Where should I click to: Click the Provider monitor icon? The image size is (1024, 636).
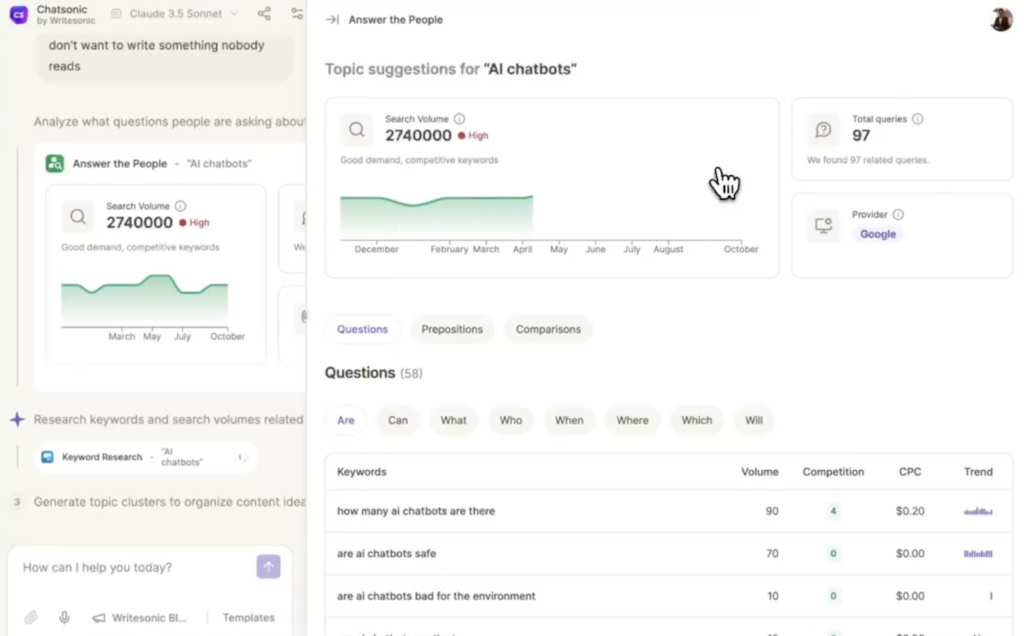823,225
